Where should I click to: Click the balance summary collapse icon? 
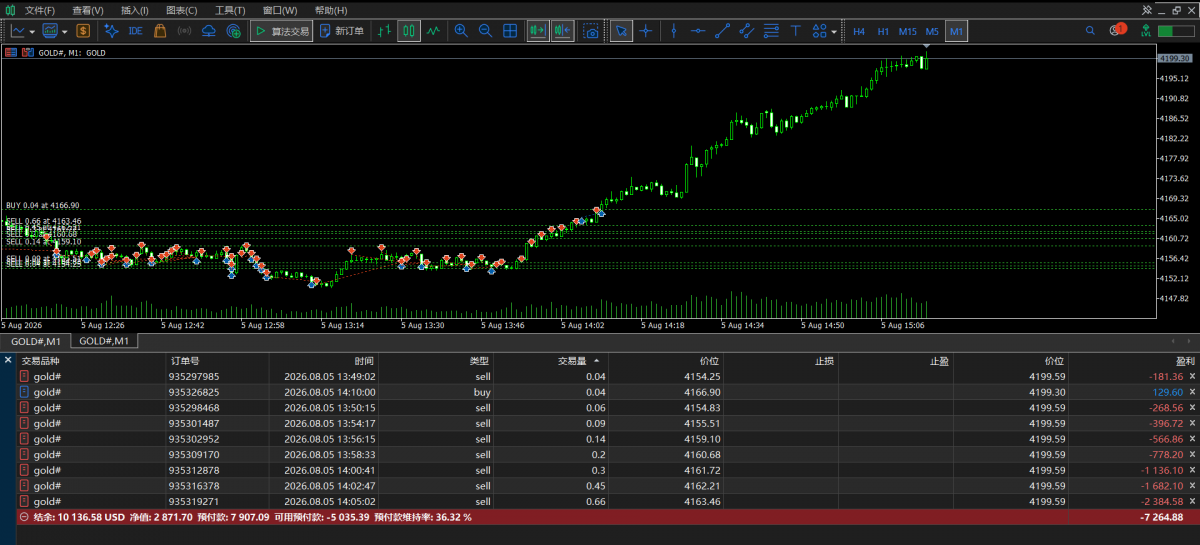(x=24, y=517)
